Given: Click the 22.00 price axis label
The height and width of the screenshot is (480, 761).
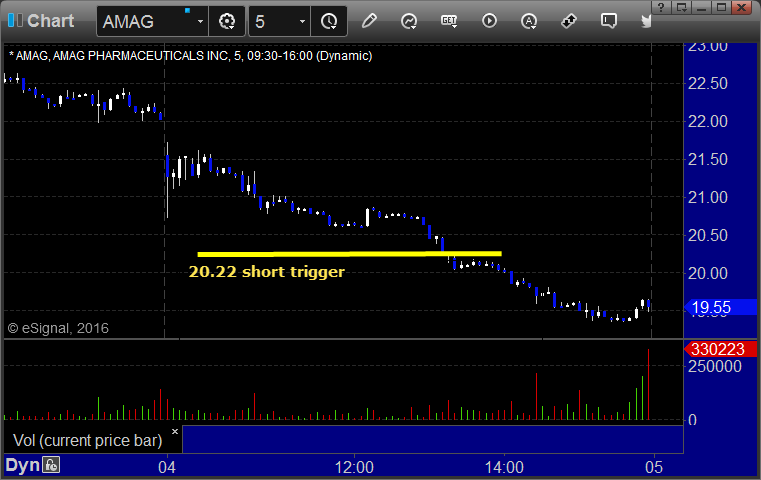Looking at the screenshot, I should pos(708,121).
